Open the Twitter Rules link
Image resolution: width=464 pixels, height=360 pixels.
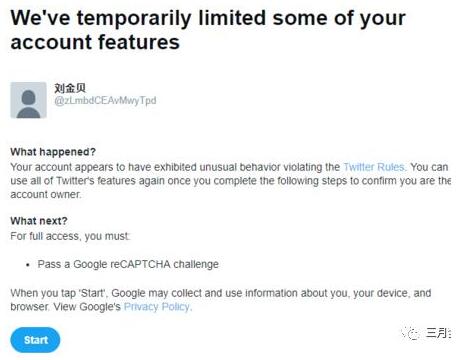coord(374,167)
